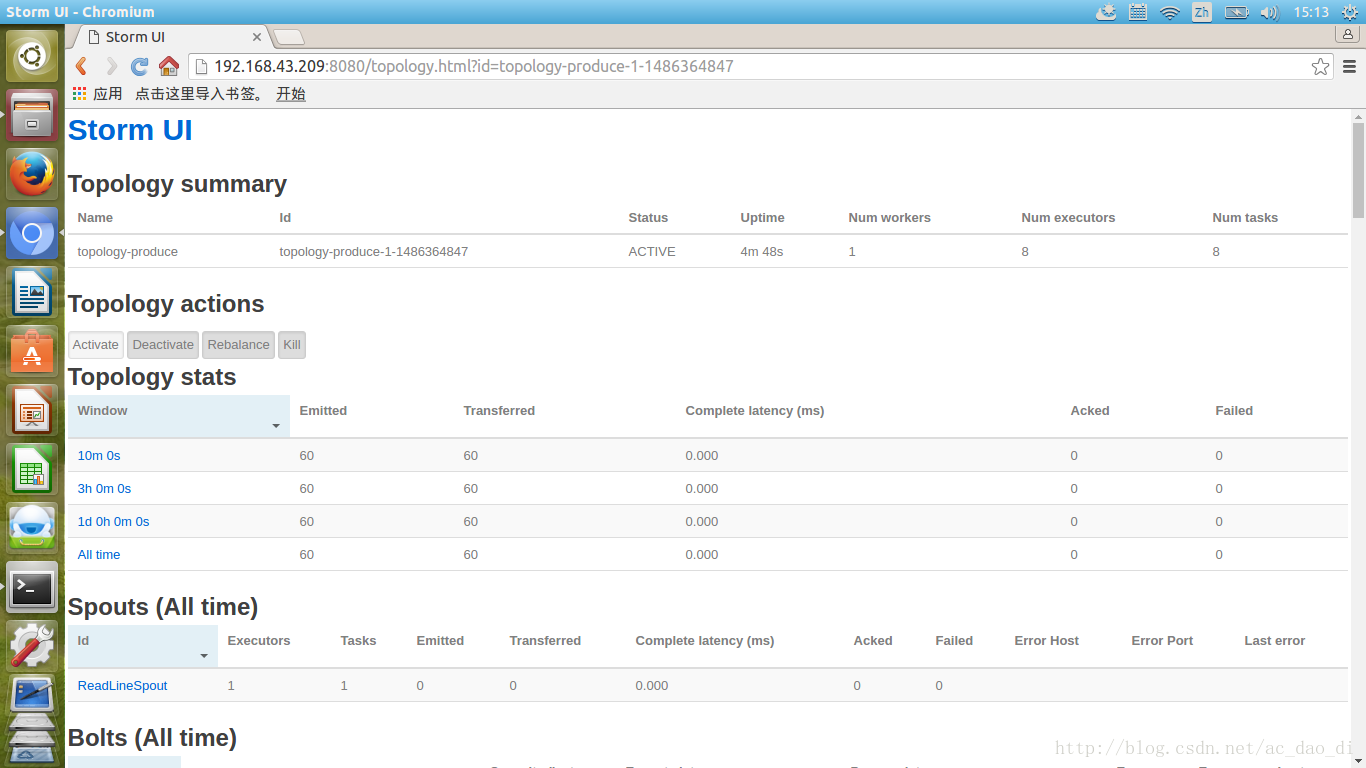The image size is (1366, 768).
Task: Open the Chromium hamburger menu
Action: coord(1349,67)
